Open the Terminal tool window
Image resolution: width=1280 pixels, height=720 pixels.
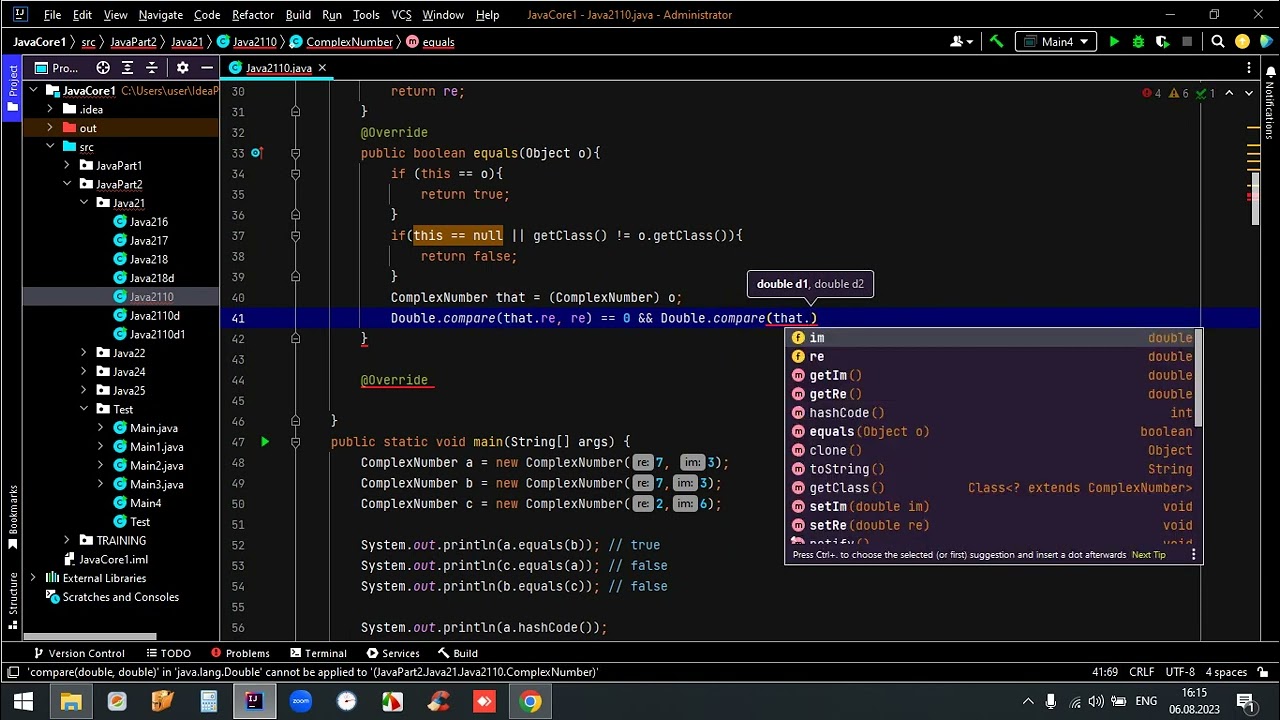click(x=317, y=653)
